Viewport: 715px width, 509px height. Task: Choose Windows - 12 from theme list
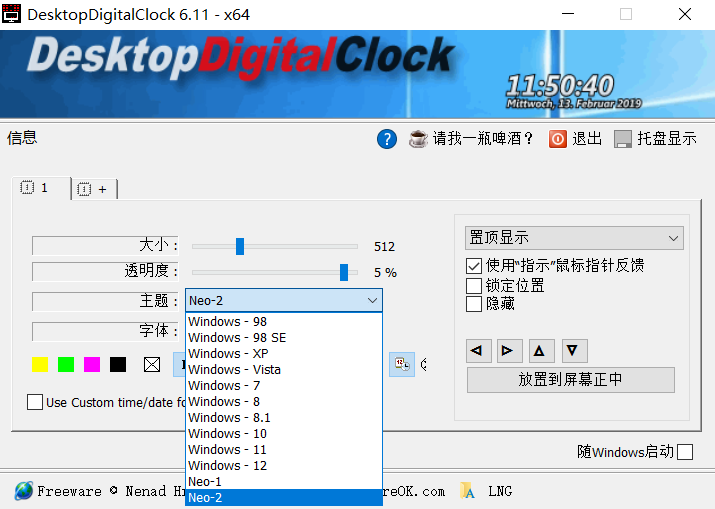click(x=284, y=465)
